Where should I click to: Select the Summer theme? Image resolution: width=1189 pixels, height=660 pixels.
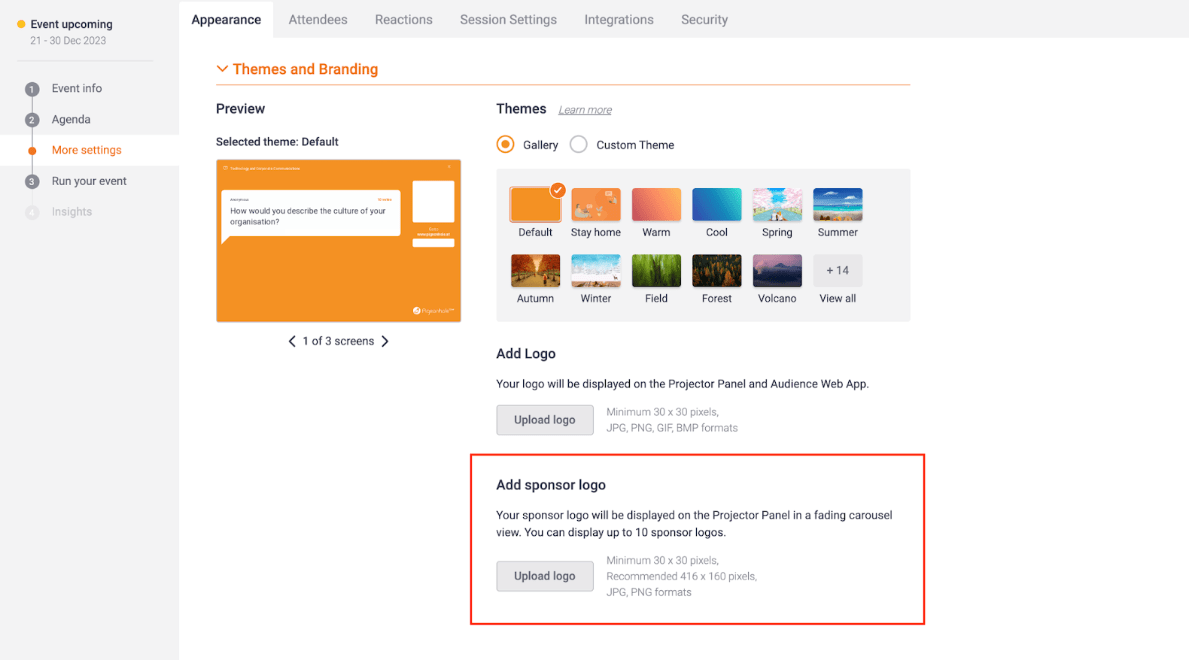pyautogui.click(x=837, y=204)
